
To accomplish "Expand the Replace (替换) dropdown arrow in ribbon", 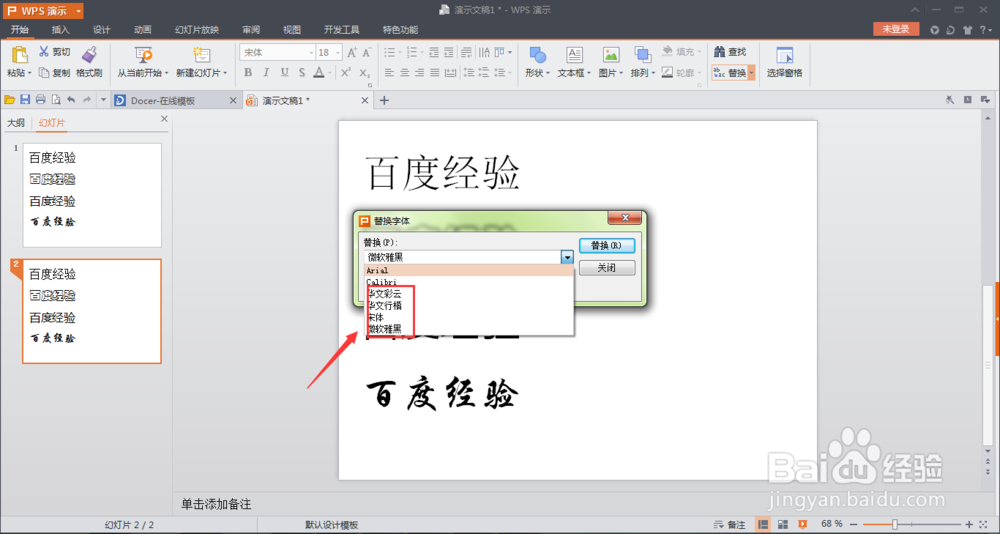I will pos(752,73).
